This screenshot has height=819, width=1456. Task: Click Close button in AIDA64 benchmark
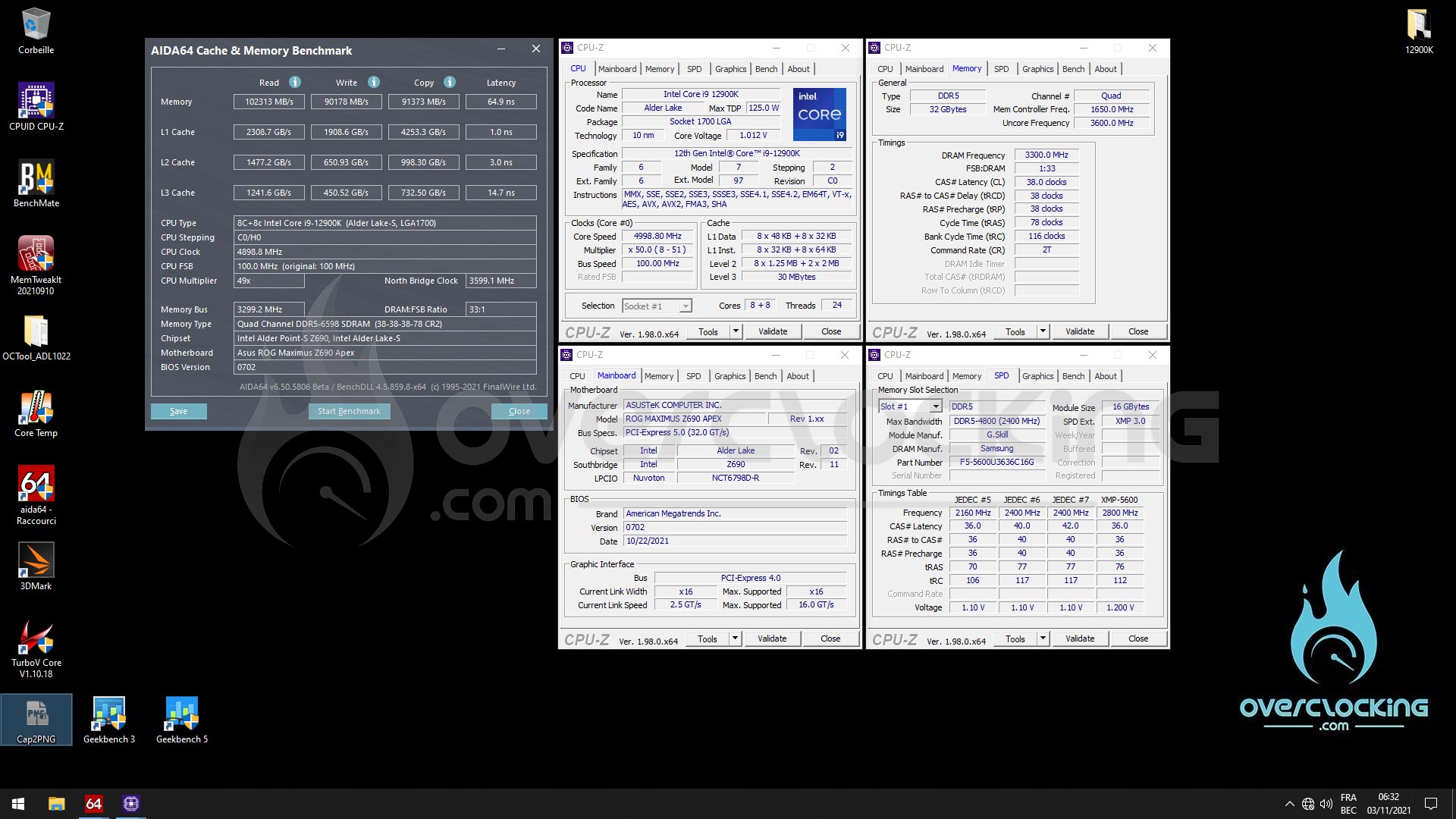519,411
